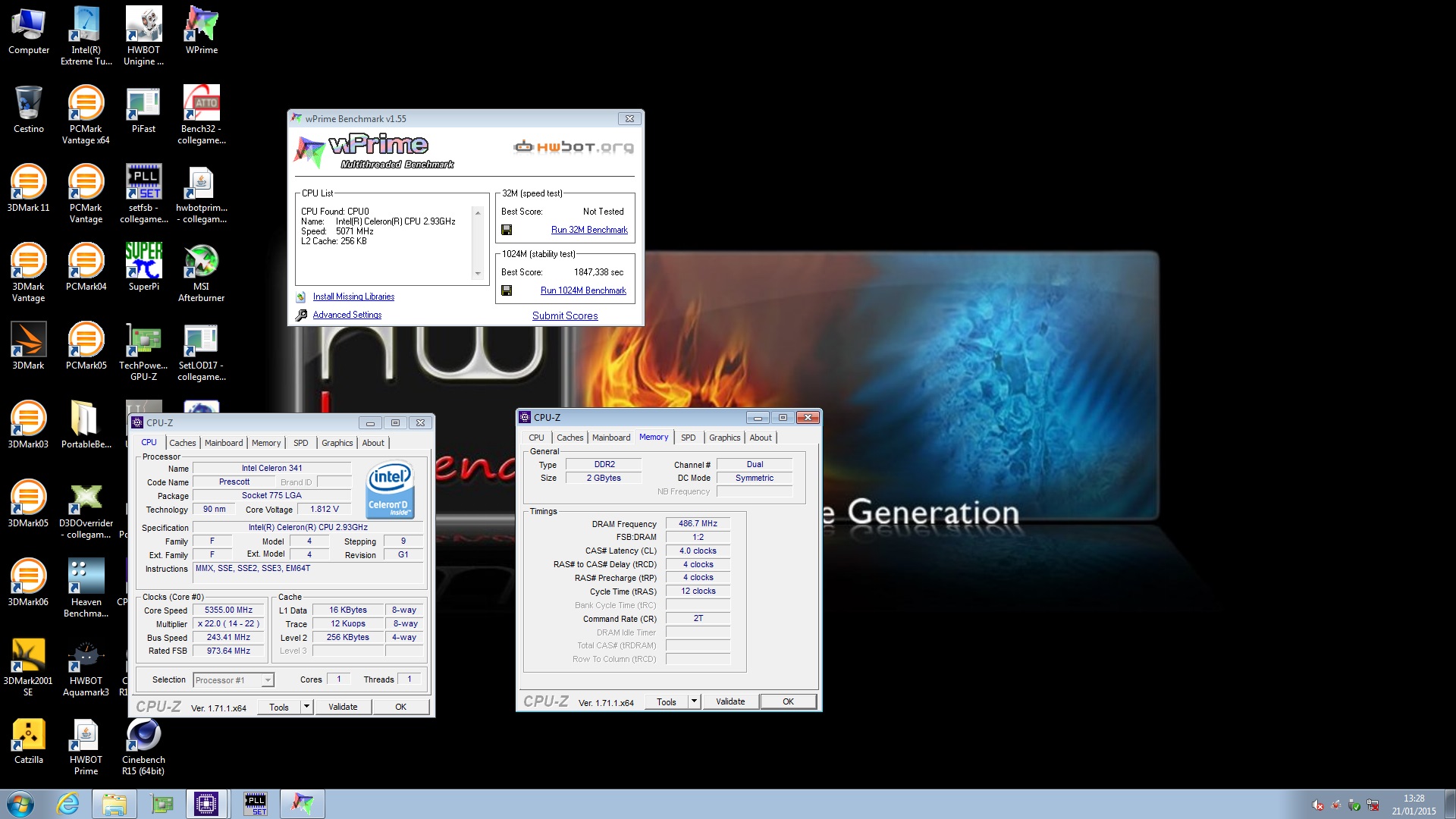The height and width of the screenshot is (819, 1456).
Task: Open Advanced Settings in wPrime
Action: coord(347,315)
